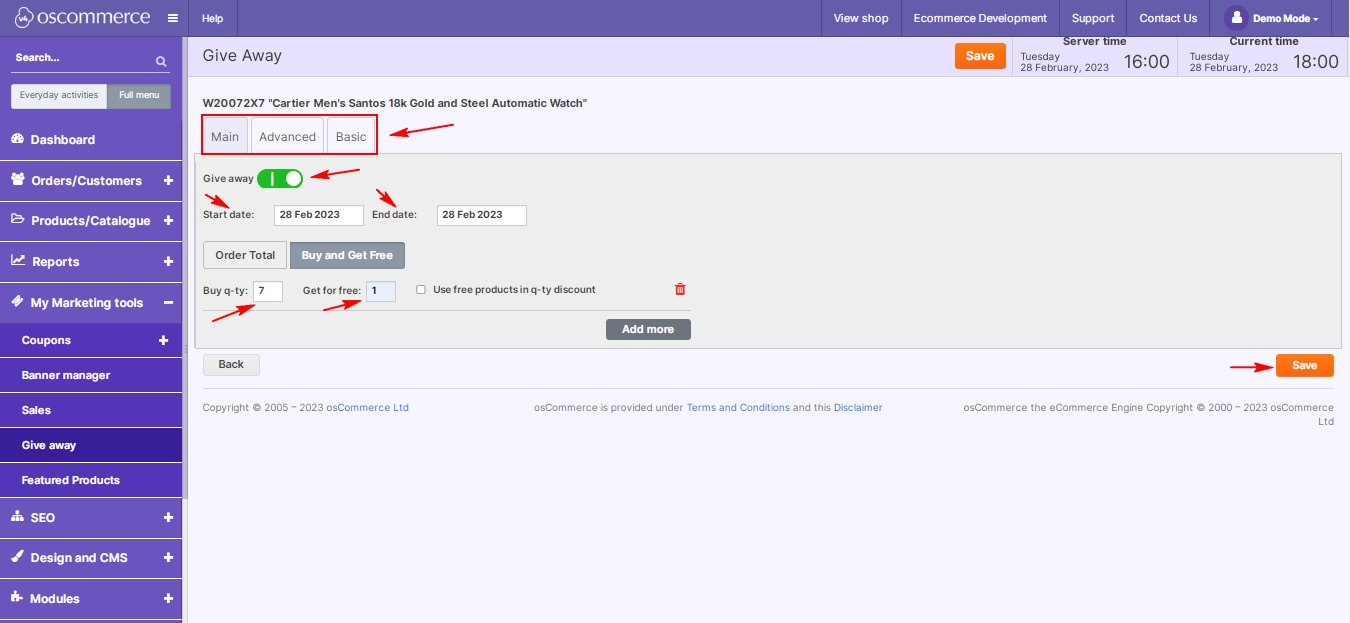Open the Disclaimer link
Image resolution: width=1350 pixels, height=623 pixels.
coord(858,407)
